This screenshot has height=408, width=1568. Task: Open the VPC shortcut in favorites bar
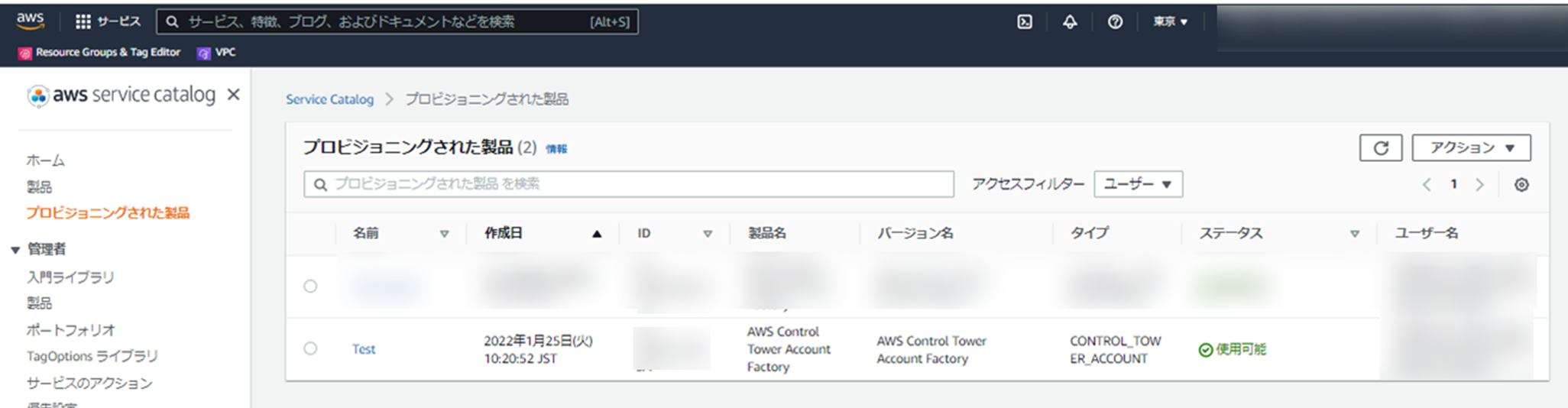[216, 53]
